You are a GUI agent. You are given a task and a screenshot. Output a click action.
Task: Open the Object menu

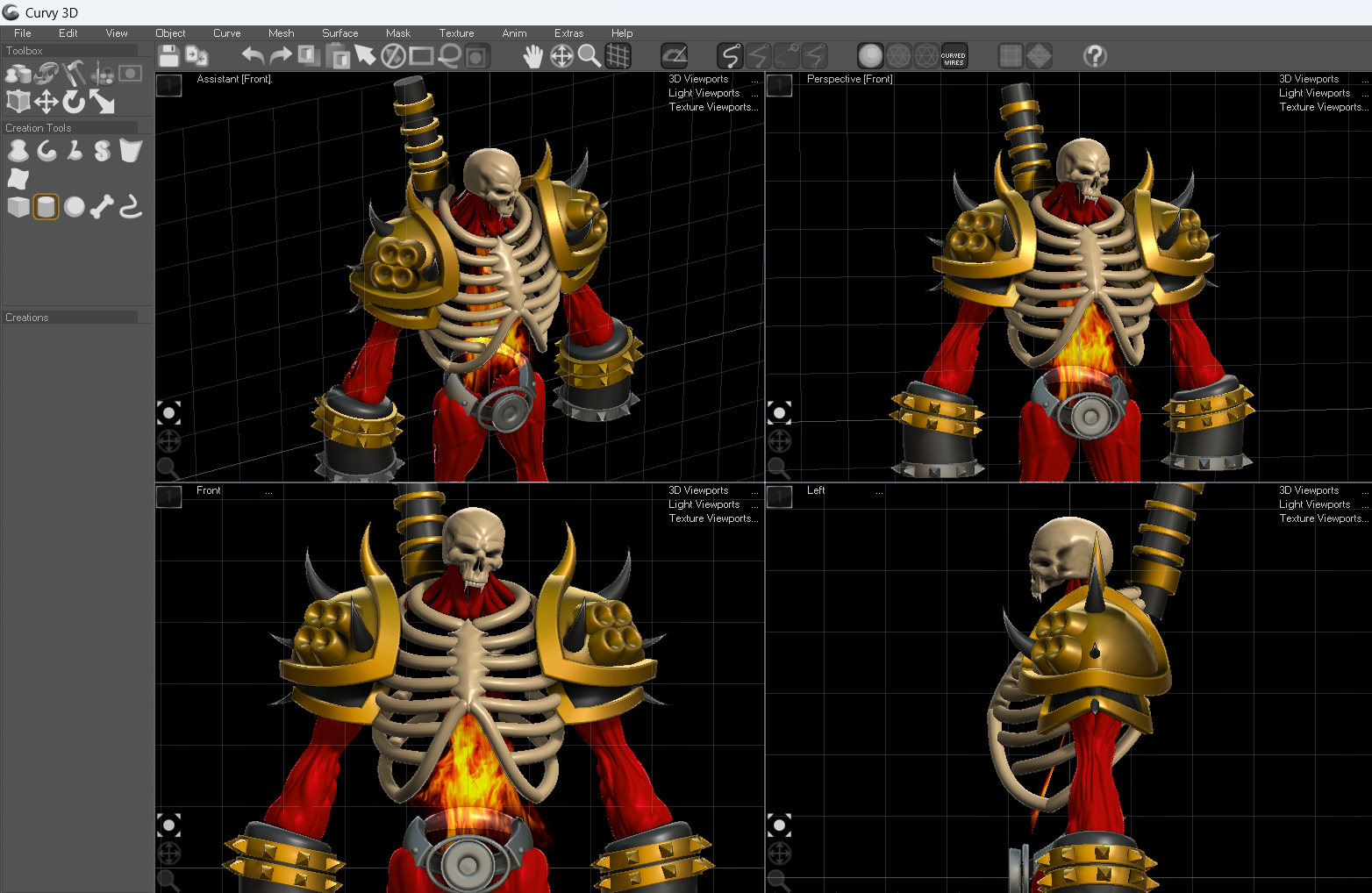click(170, 33)
